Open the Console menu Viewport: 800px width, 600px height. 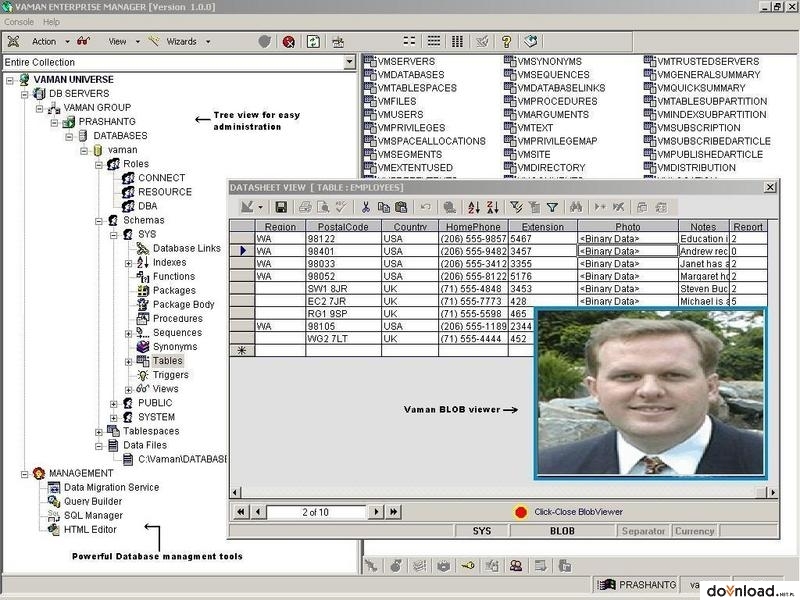tap(19, 22)
